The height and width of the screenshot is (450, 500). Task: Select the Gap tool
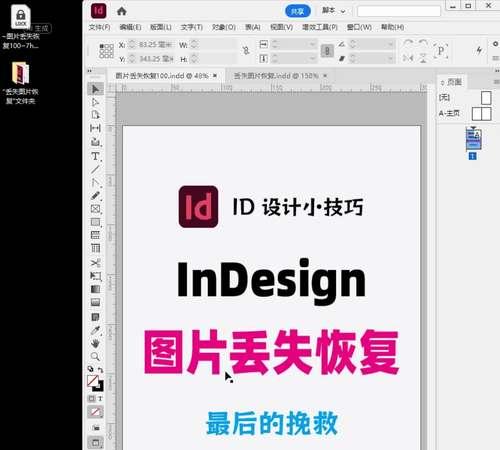click(x=95, y=128)
